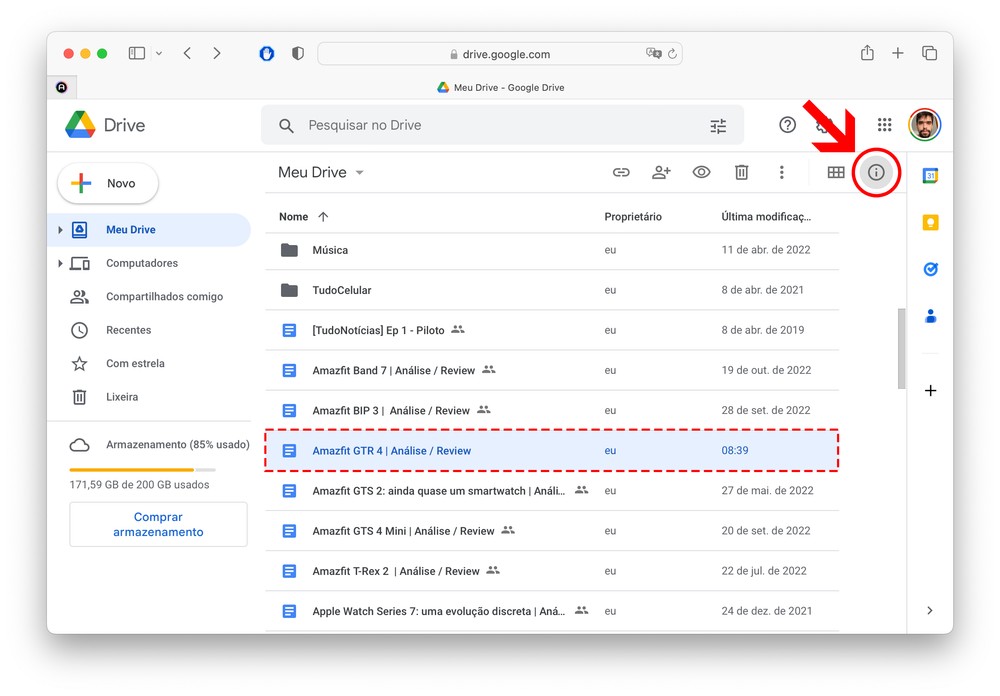The image size is (1000, 696).
Task: Select the Apple Watch Series 7 document
Action: (x=552, y=612)
